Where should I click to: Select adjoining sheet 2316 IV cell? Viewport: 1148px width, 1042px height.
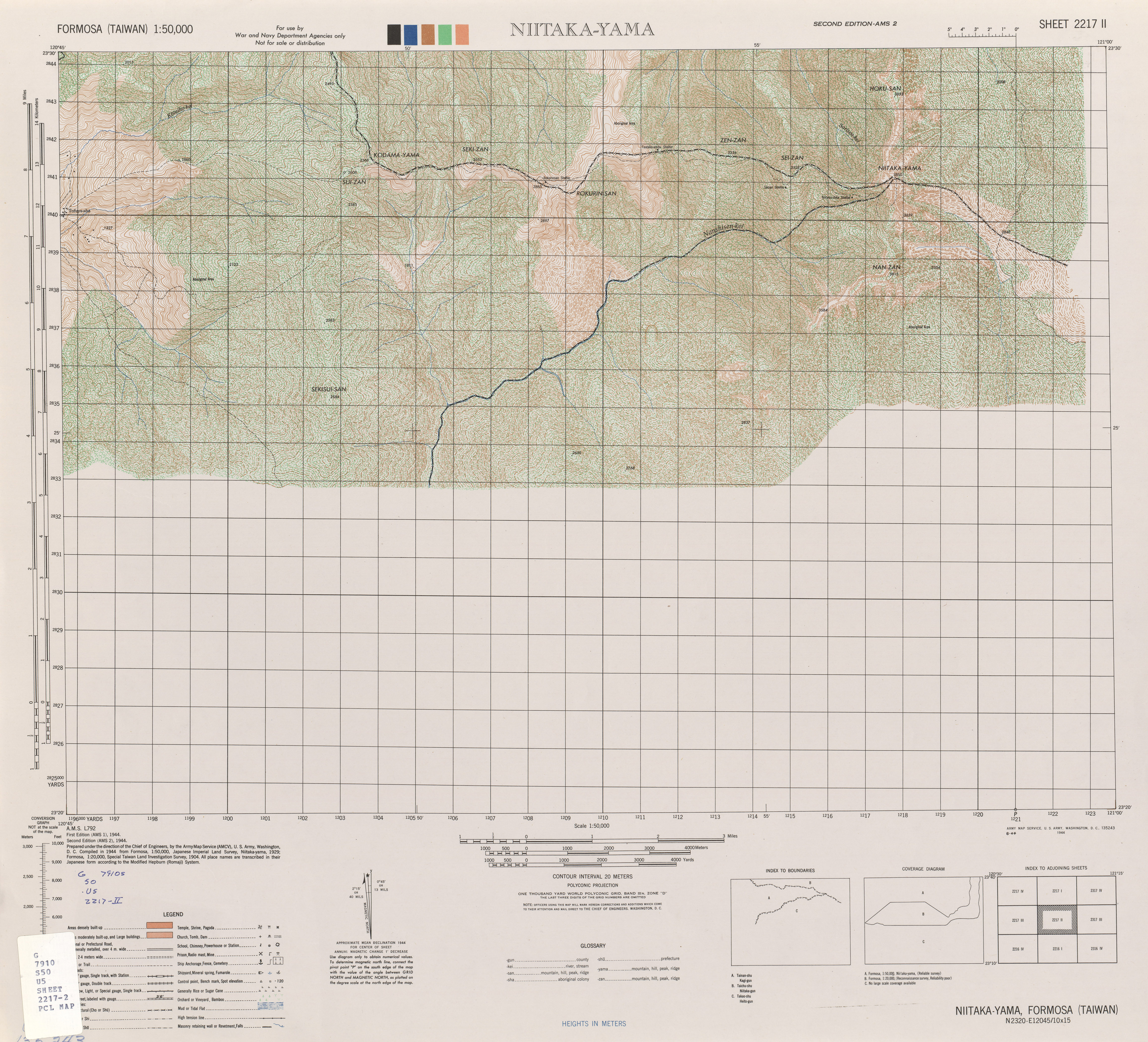click(1096, 949)
